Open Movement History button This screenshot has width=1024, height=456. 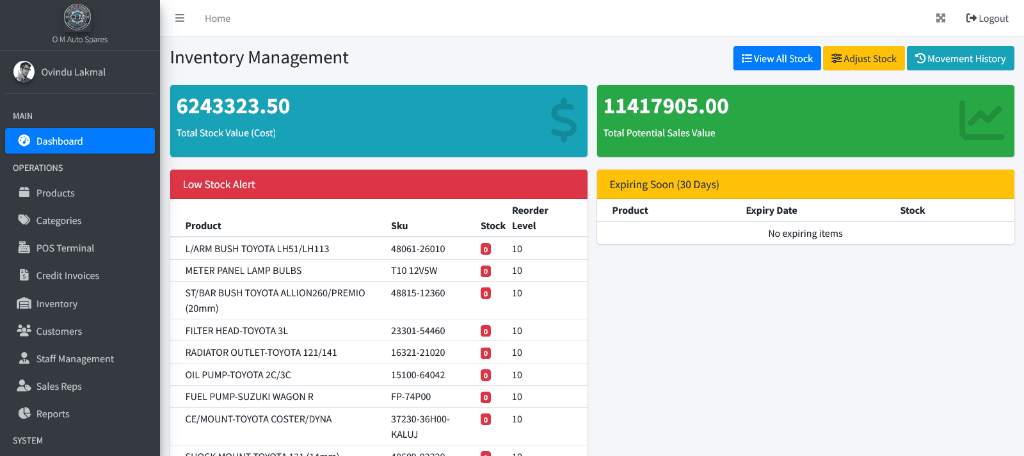(x=960, y=58)
